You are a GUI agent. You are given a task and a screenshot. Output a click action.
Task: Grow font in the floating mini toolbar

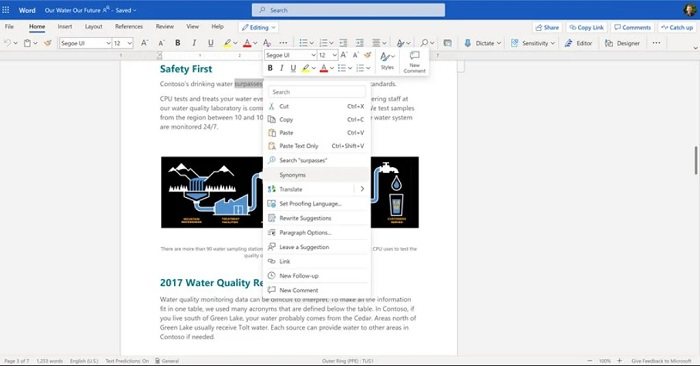(x=343, y=55)
